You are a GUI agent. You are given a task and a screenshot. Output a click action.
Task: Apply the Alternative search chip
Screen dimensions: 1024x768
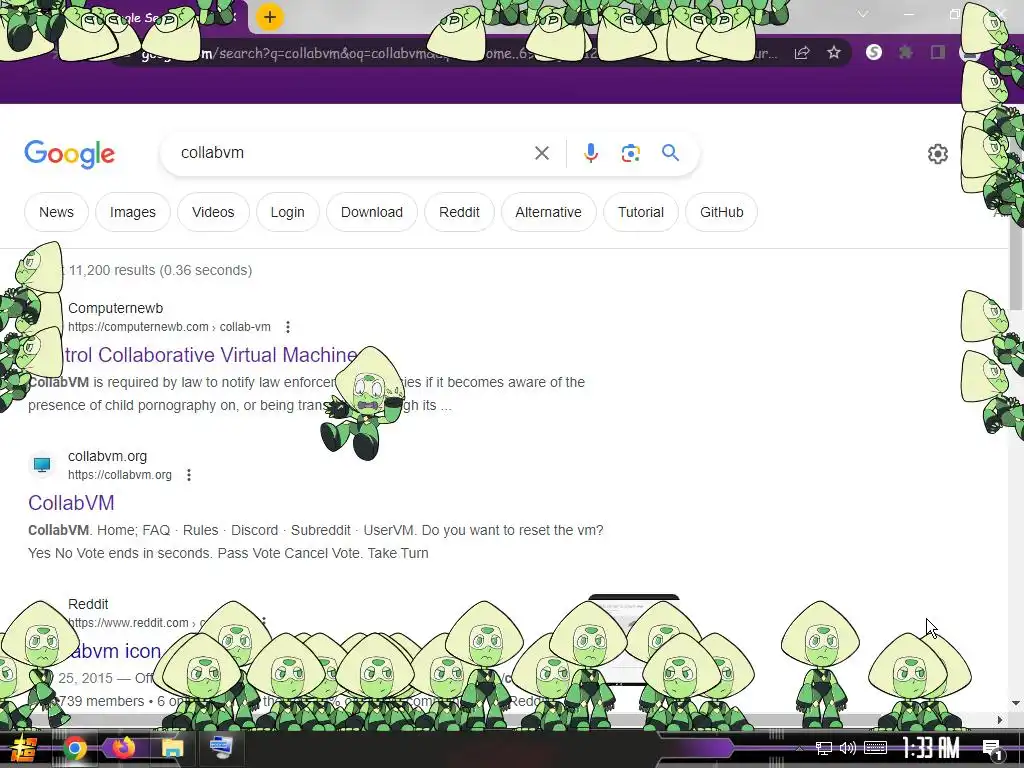coord(548,212)
